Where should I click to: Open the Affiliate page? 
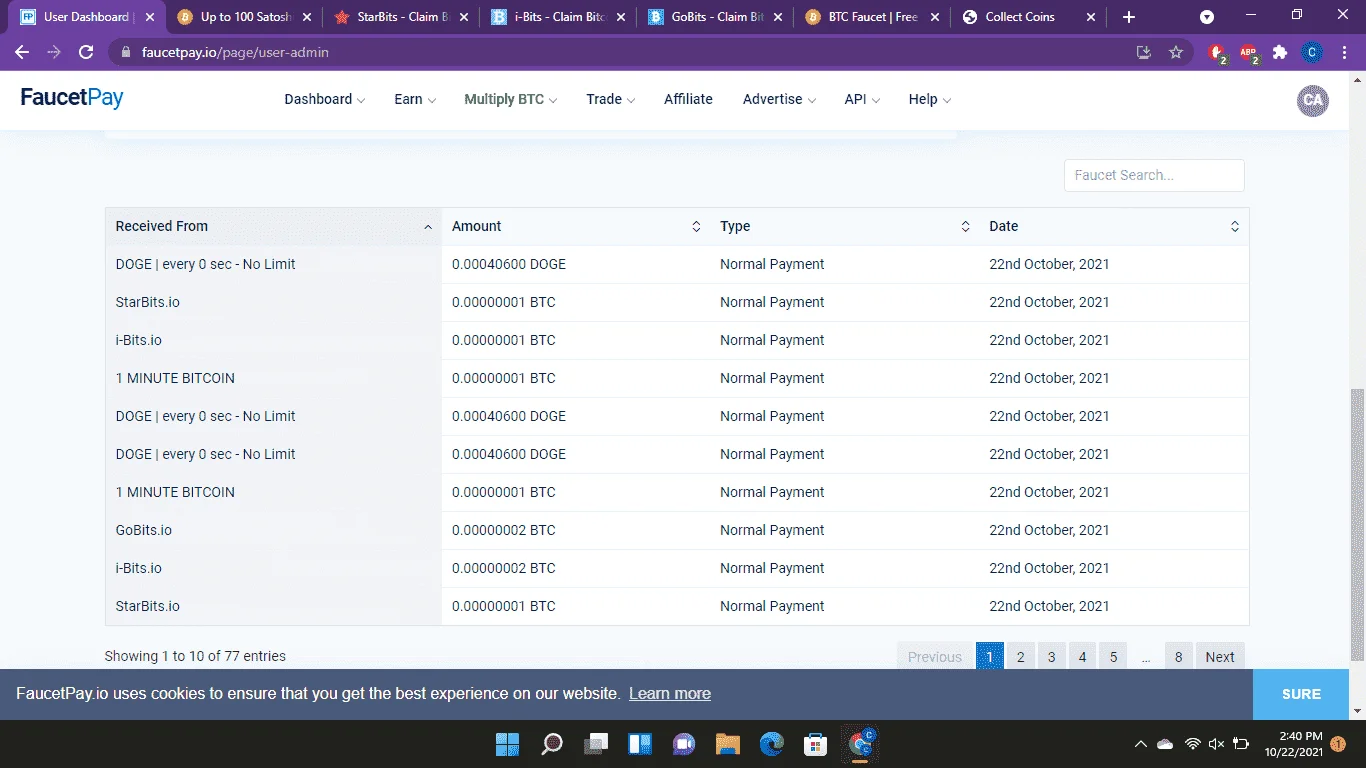pyautogui.click(x=688, y=99)
